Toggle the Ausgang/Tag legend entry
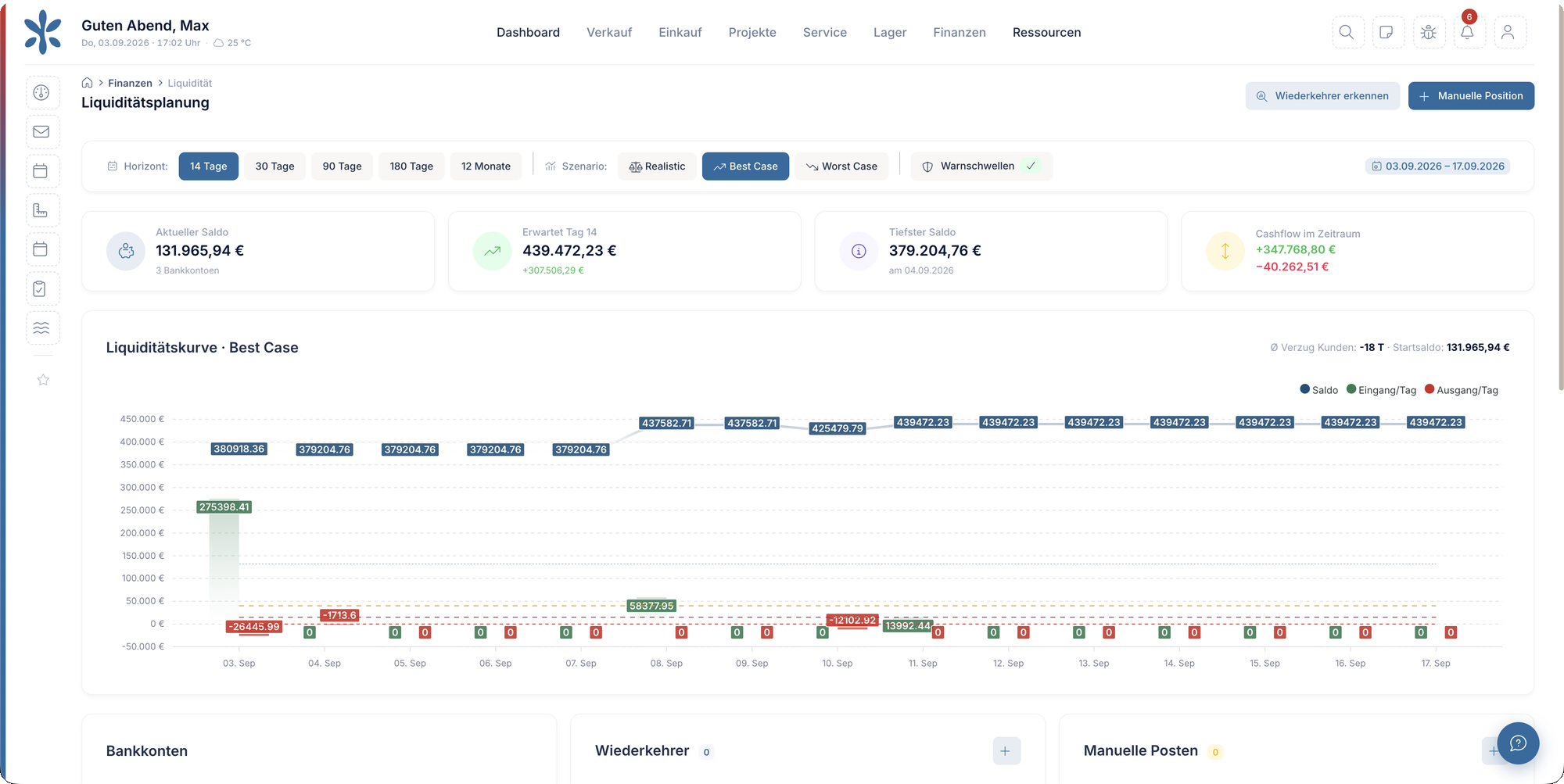This screenshot has width=1564, height=784. tap(1462, 390)
